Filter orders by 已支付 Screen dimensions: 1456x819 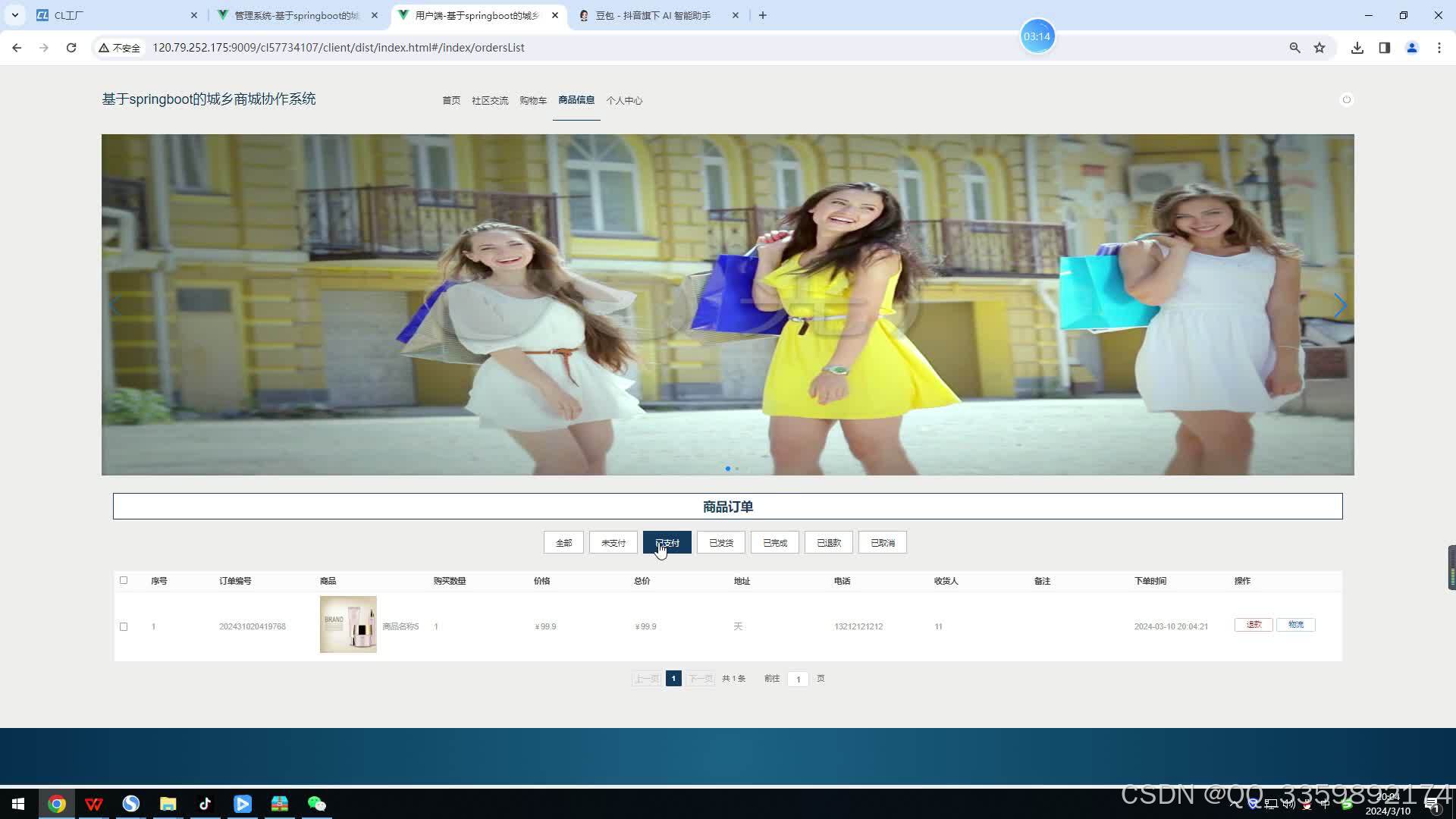667,543
